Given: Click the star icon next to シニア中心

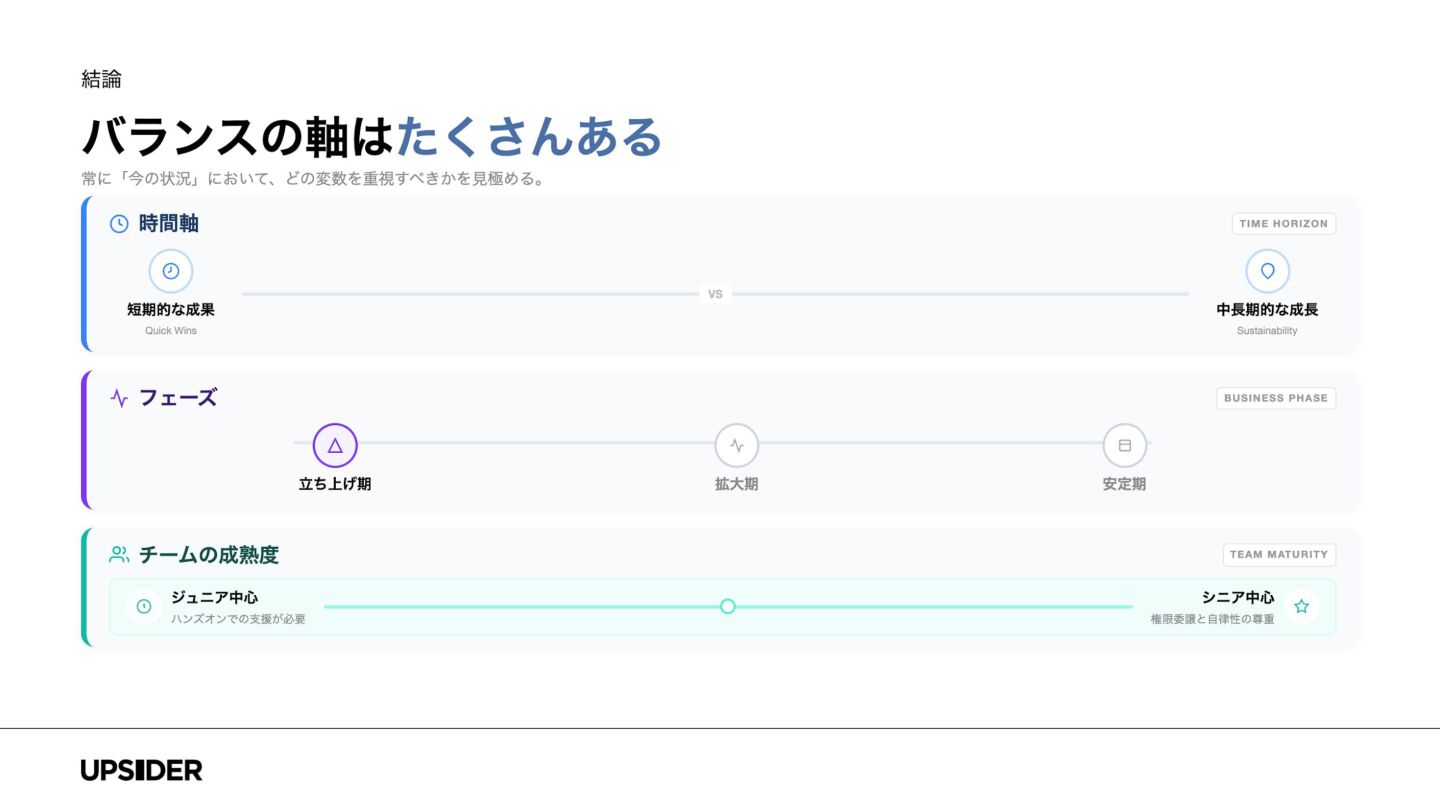Looking at the screenshot, I should (1301, 606).
